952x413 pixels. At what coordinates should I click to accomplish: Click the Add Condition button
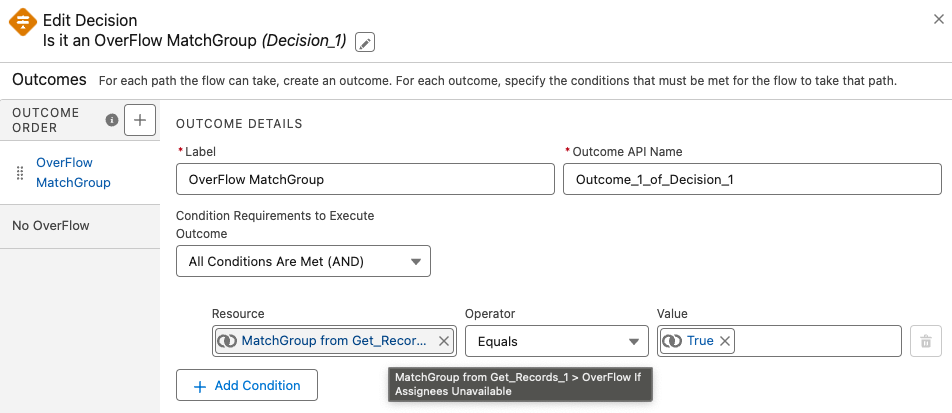tap(246, 386)
